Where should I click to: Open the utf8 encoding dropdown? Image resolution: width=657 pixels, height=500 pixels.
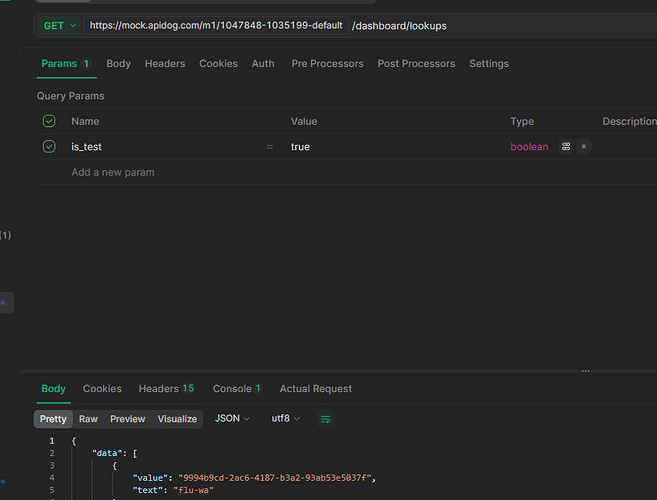(285, 419)
